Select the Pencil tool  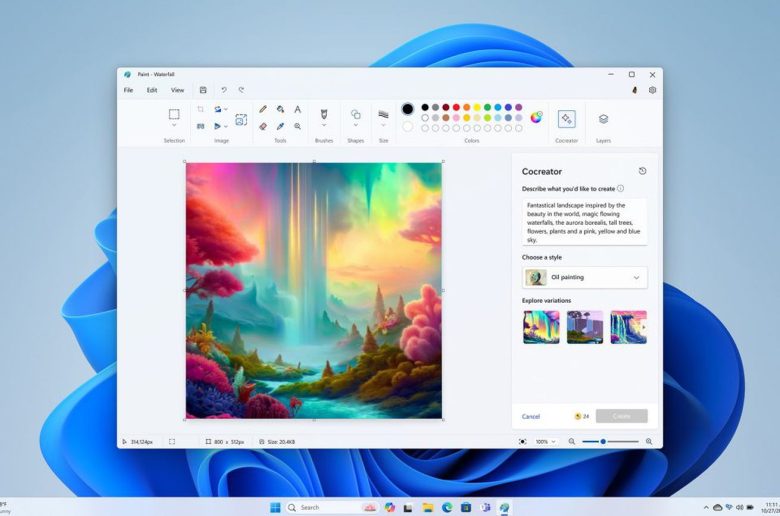tap(263, 109)
